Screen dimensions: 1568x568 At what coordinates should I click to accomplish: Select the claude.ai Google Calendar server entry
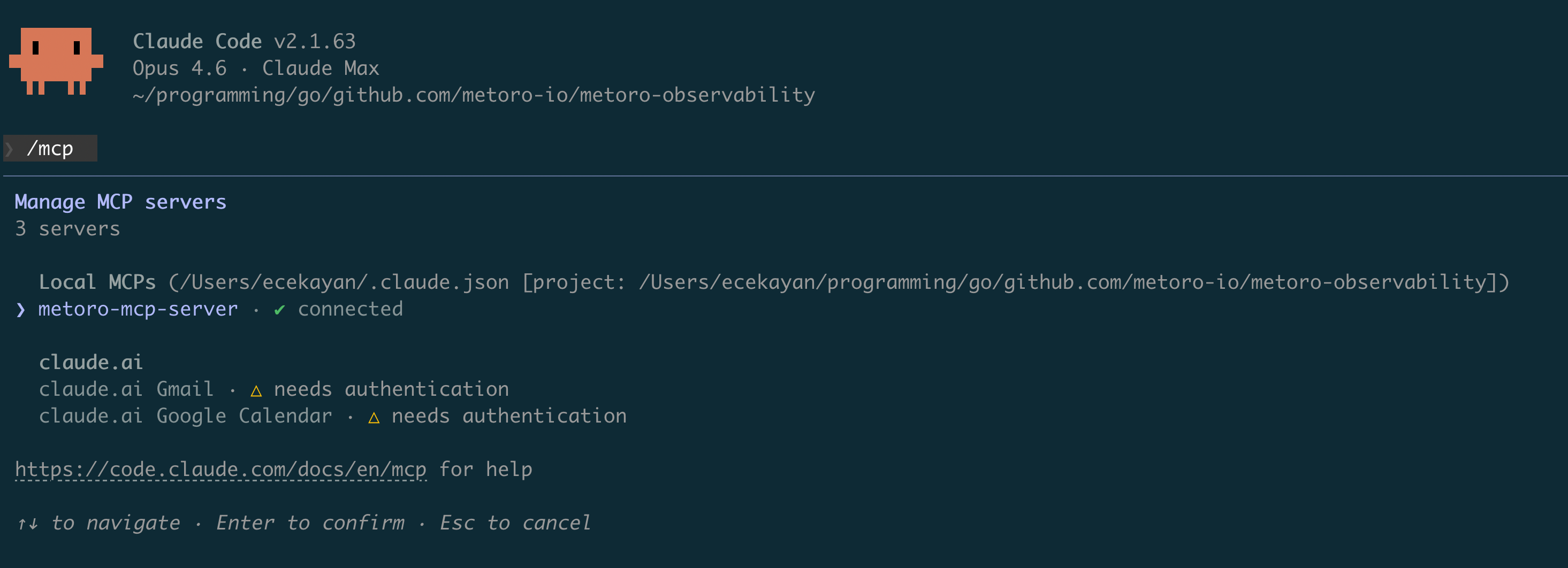coord(333,416)
